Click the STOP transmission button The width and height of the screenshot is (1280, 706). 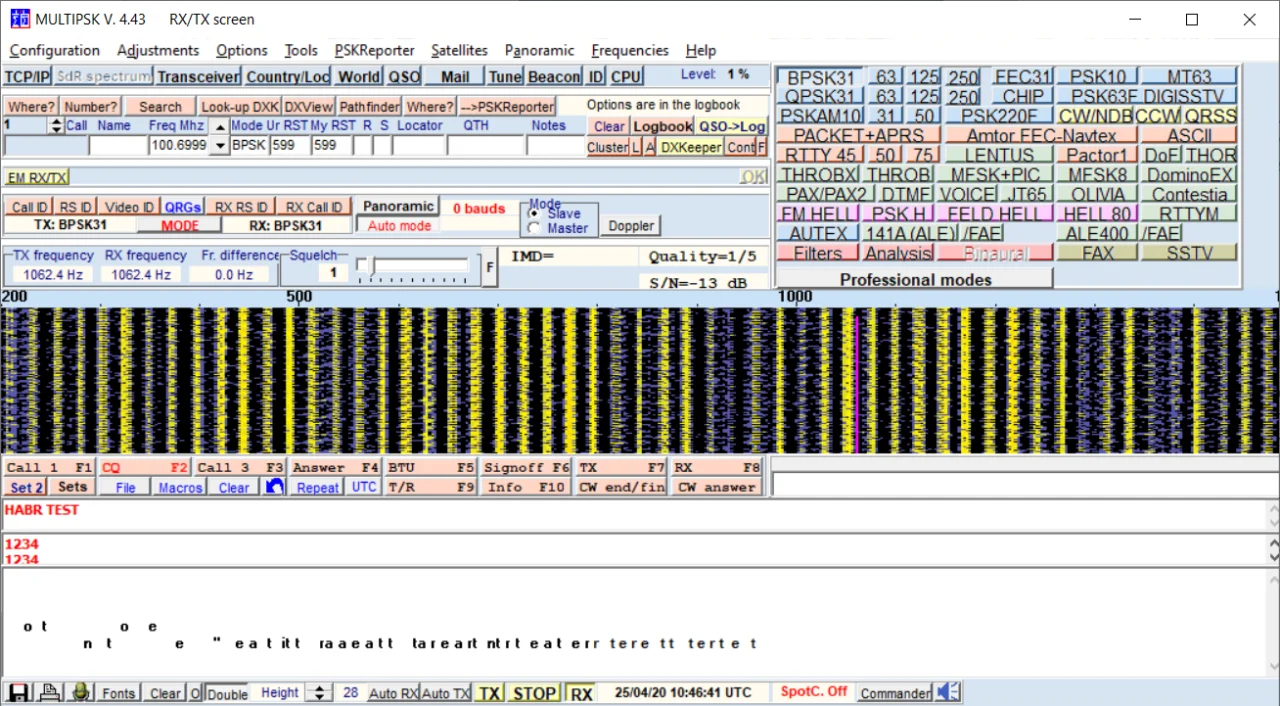534,693
